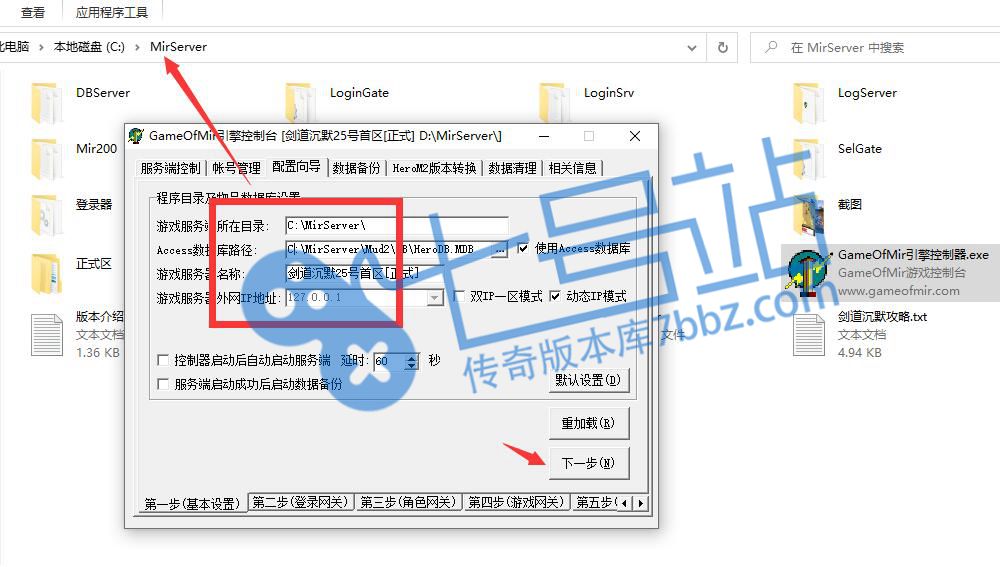Click MirServer in the address breadcrumb
1000x567 pixels.
coord(178,47)
